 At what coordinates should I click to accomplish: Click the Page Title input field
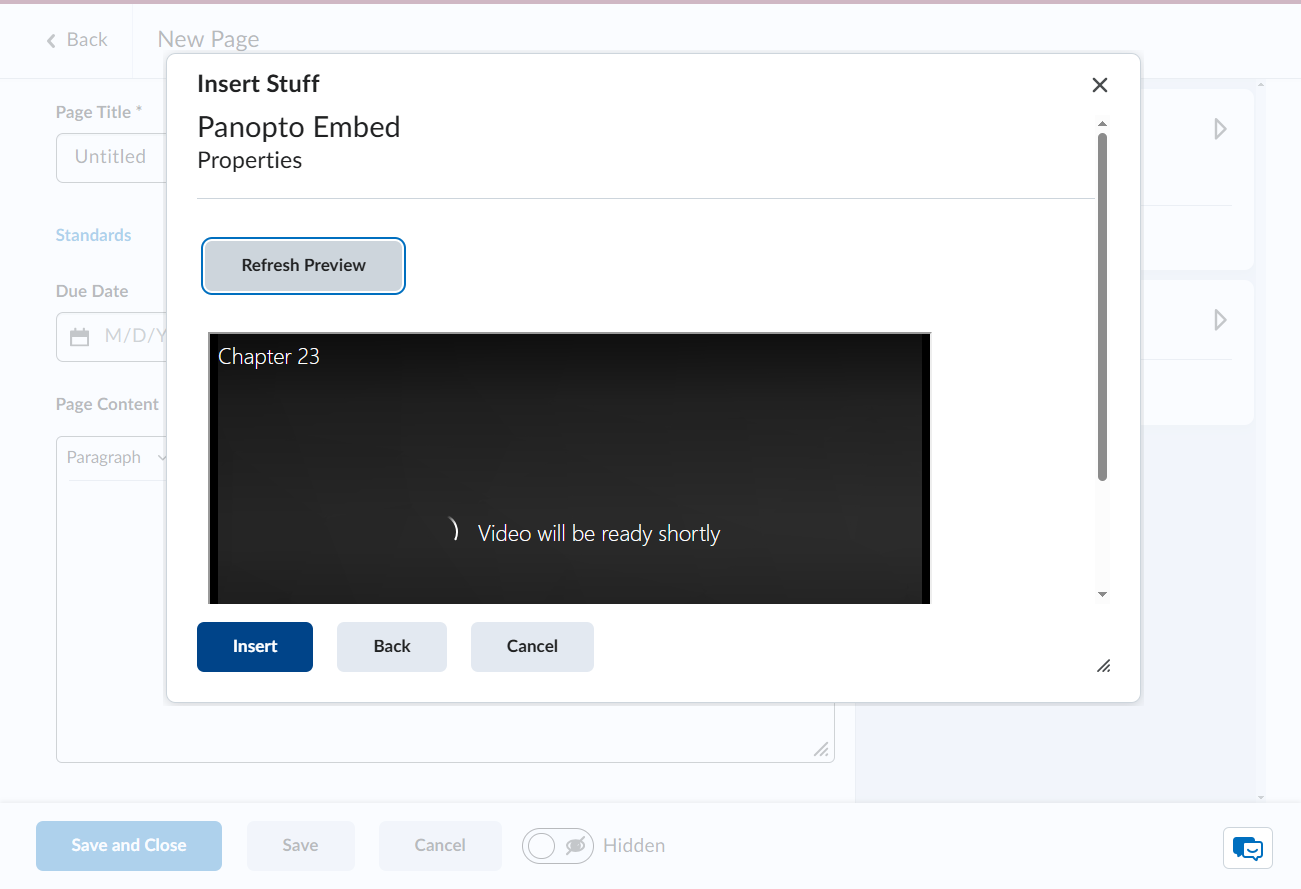tap(111, 157)
